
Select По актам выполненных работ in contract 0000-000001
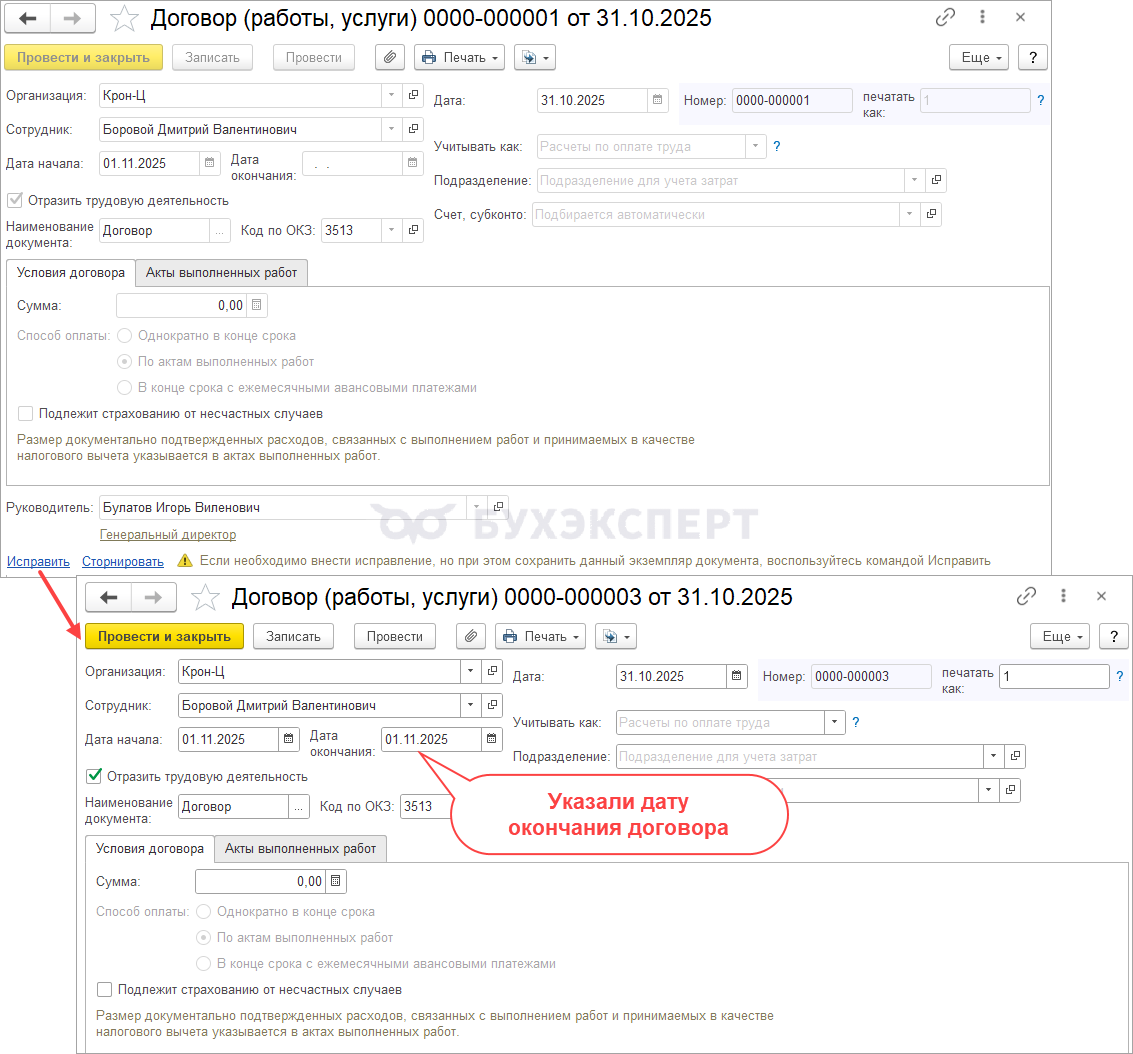click(124, 361)
